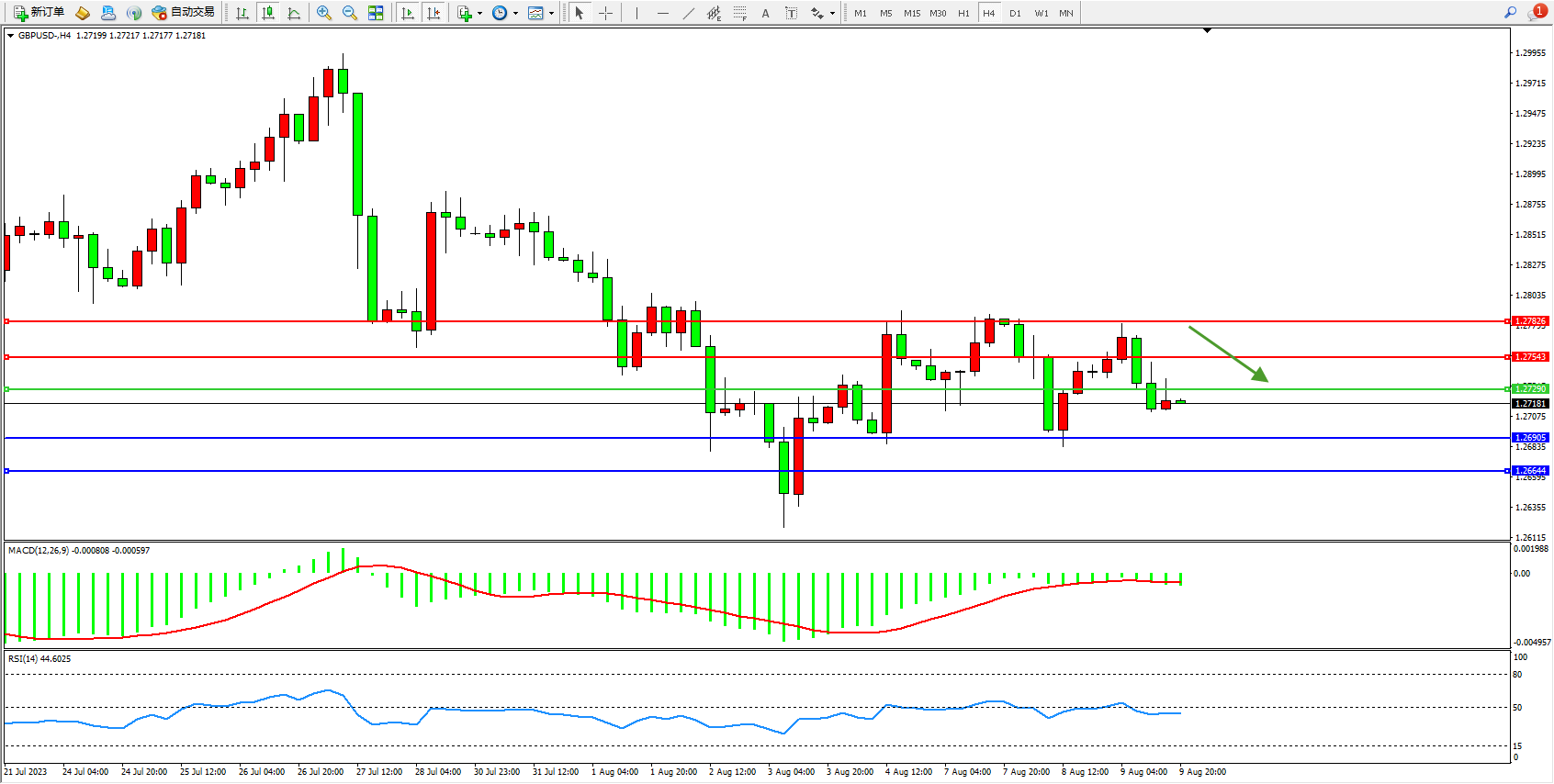
Task: Select the M15 timeframe
Action: (911, 13)
